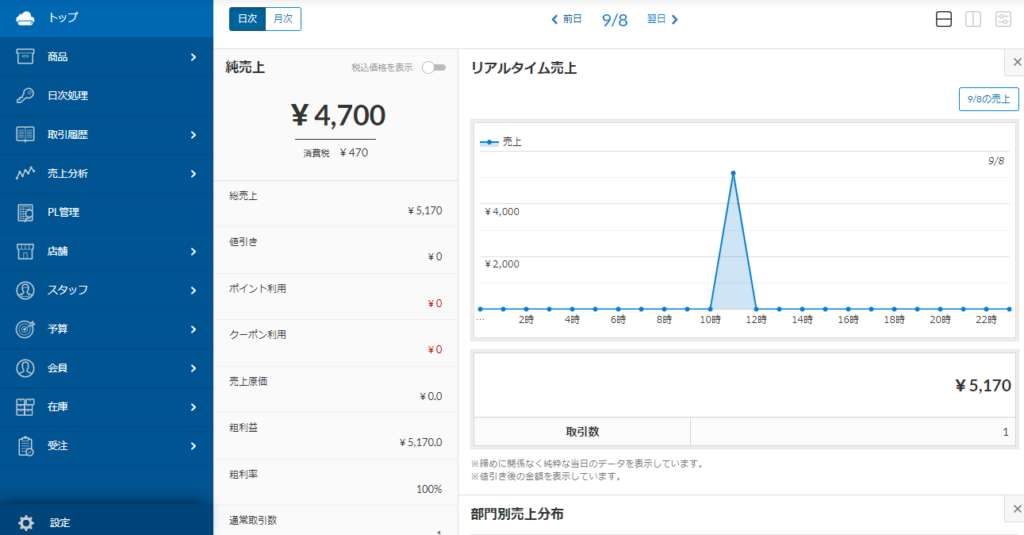Screen dimensions: 1024x535
Task: Expand the 売上分析 submenu arrow
Action: (193, 174)
